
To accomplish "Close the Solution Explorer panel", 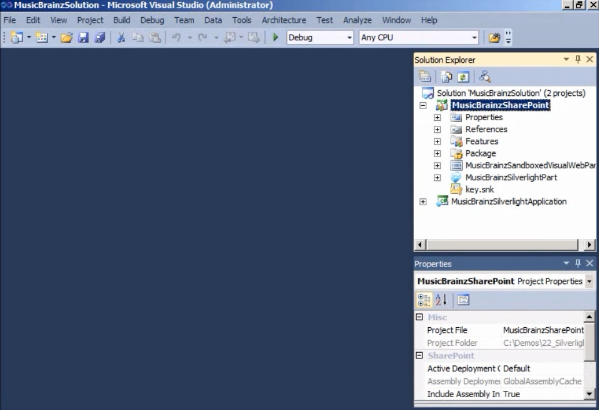I will (590, 59).
